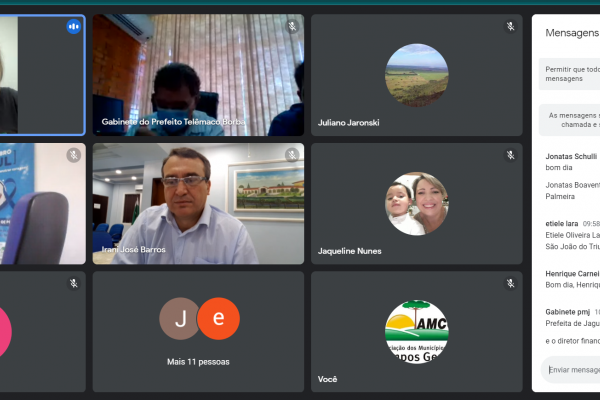Select Irani José Barros video feed
The width and height of the screenshot is (600, 400).
coord(198,204)
